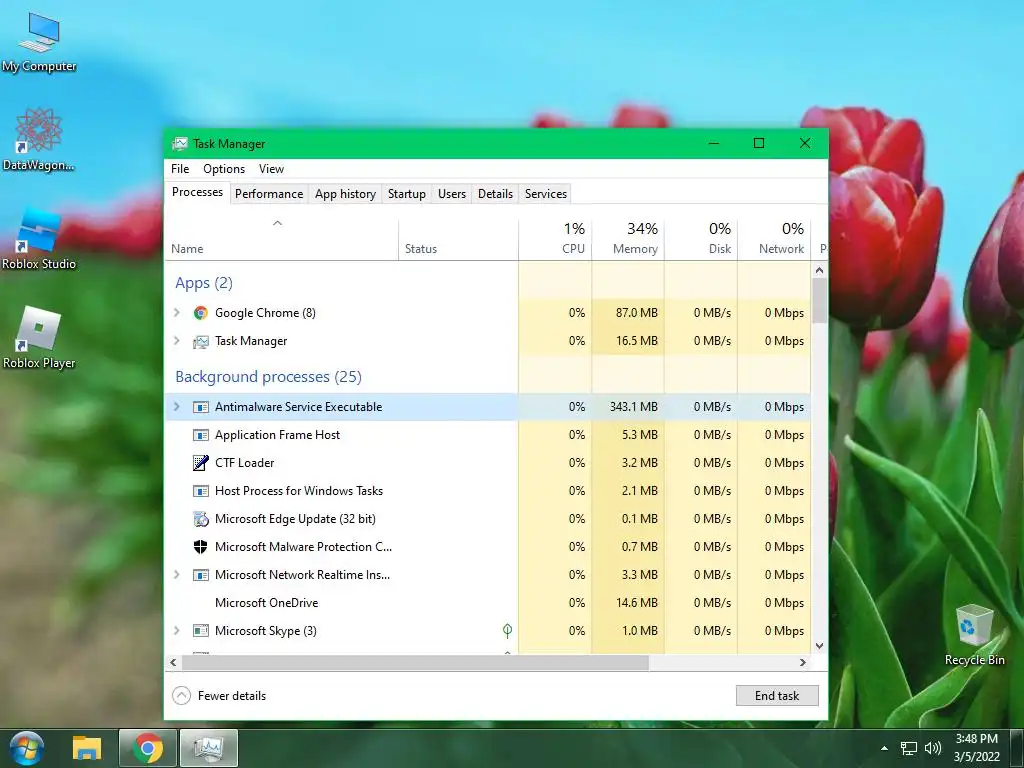
Task: Click the Fewer details label
Action: coord(232,696)
